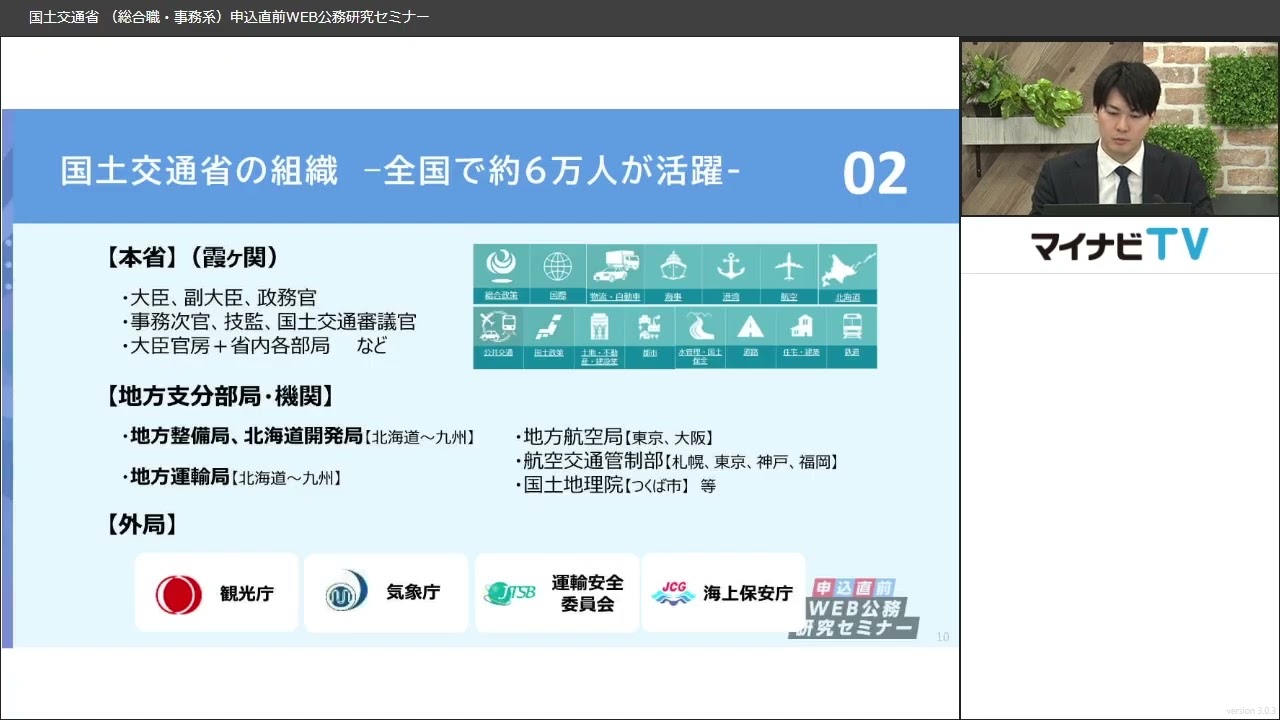Click the 【外局】 heading
Screen dimensions: 1280x720
click(142, 525)
